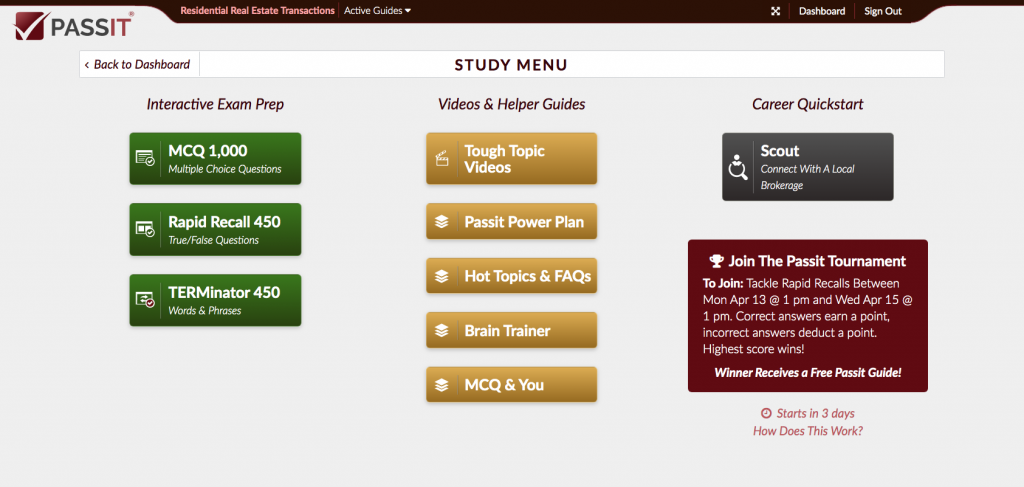1024x487 pixels.
Task: Open the Brain Trainer guide
Action: (x=511, y=330)
